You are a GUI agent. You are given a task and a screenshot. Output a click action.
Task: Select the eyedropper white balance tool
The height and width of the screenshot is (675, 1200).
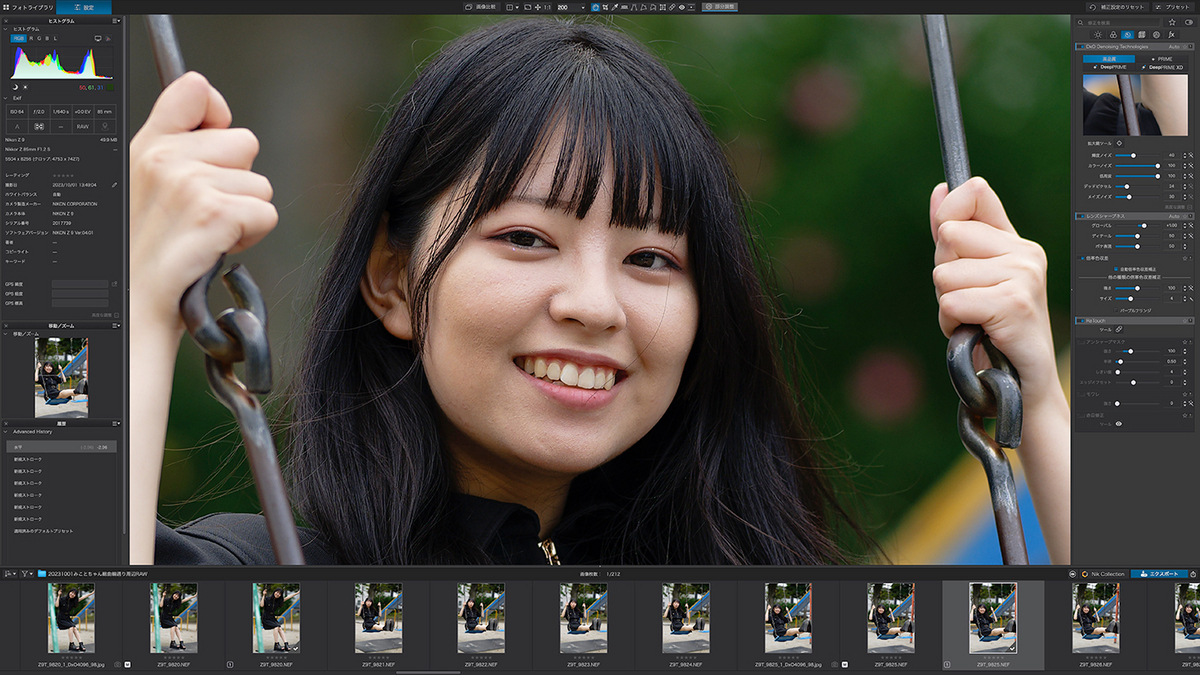(x=615, y=7)
